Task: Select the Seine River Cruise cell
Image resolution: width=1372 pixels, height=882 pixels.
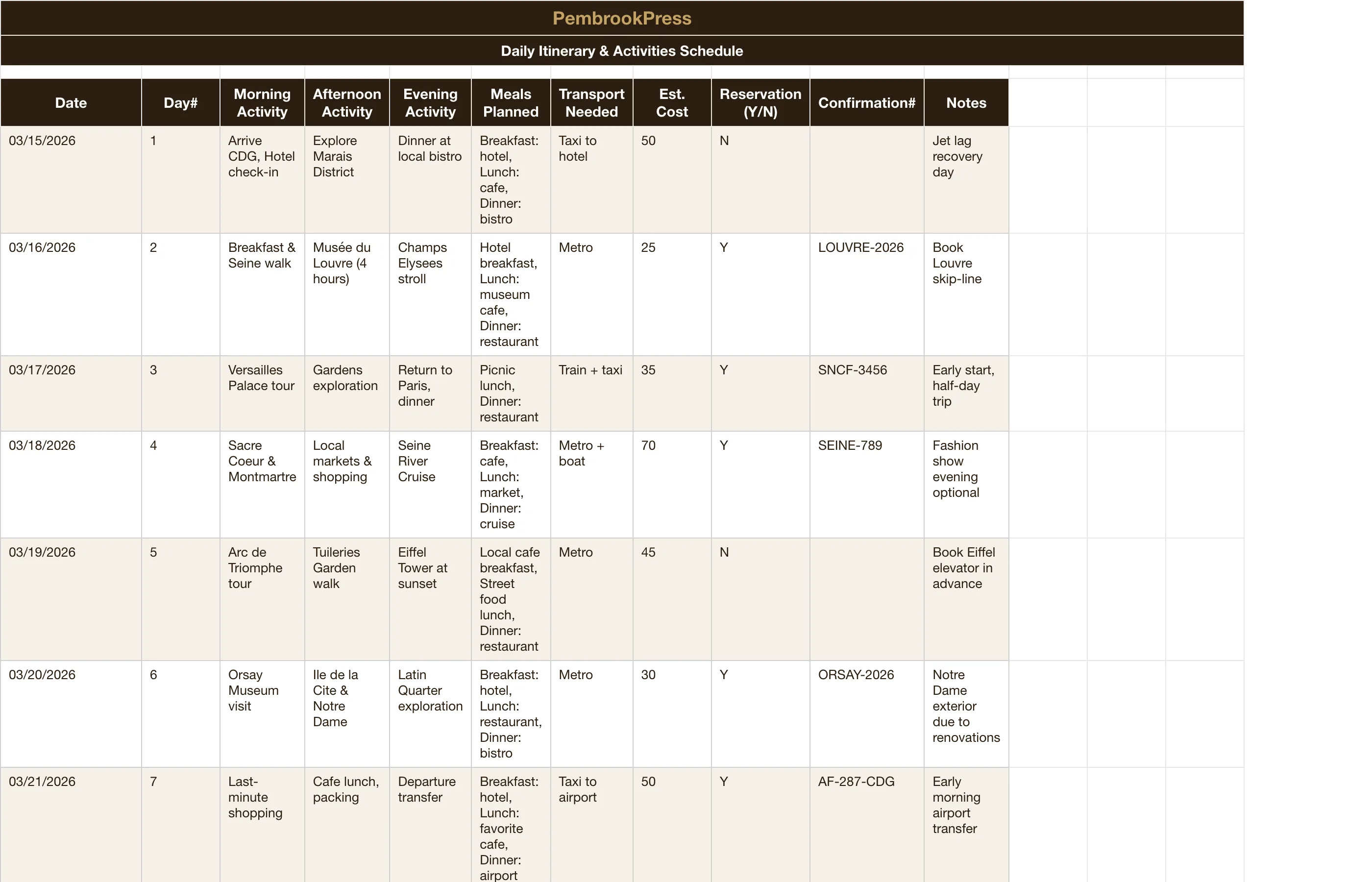Action: point(431,485)
